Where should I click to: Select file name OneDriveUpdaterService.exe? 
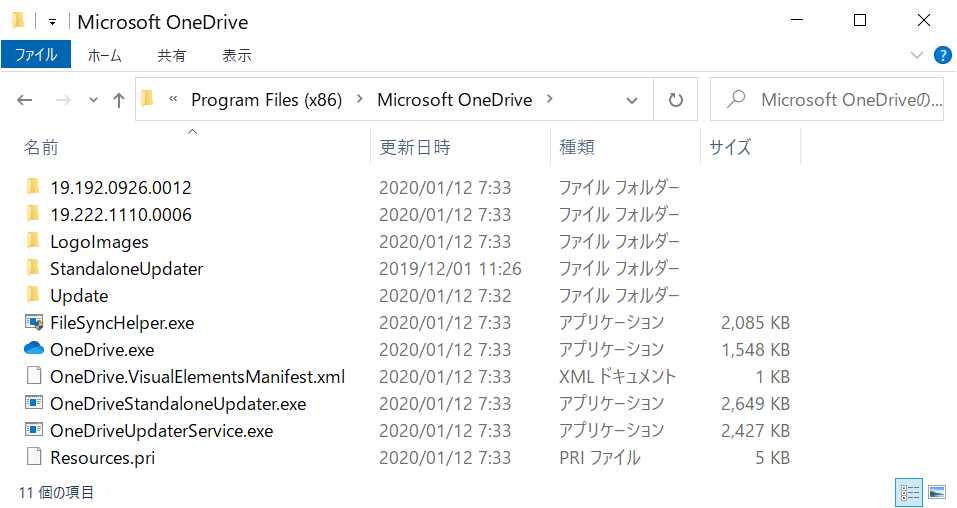coord(162,431)
